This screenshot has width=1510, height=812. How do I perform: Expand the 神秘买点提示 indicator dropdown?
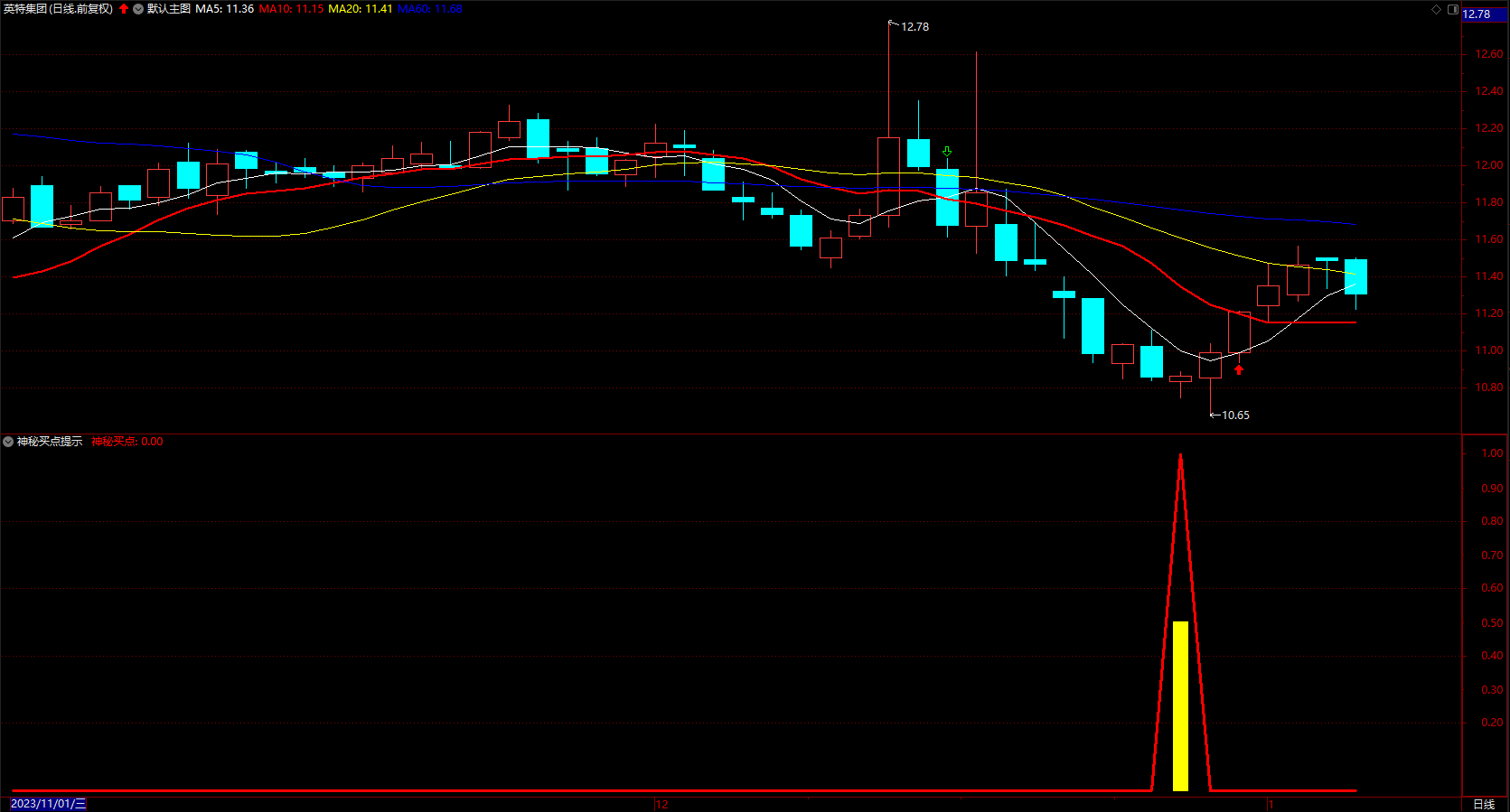(8, 442)
